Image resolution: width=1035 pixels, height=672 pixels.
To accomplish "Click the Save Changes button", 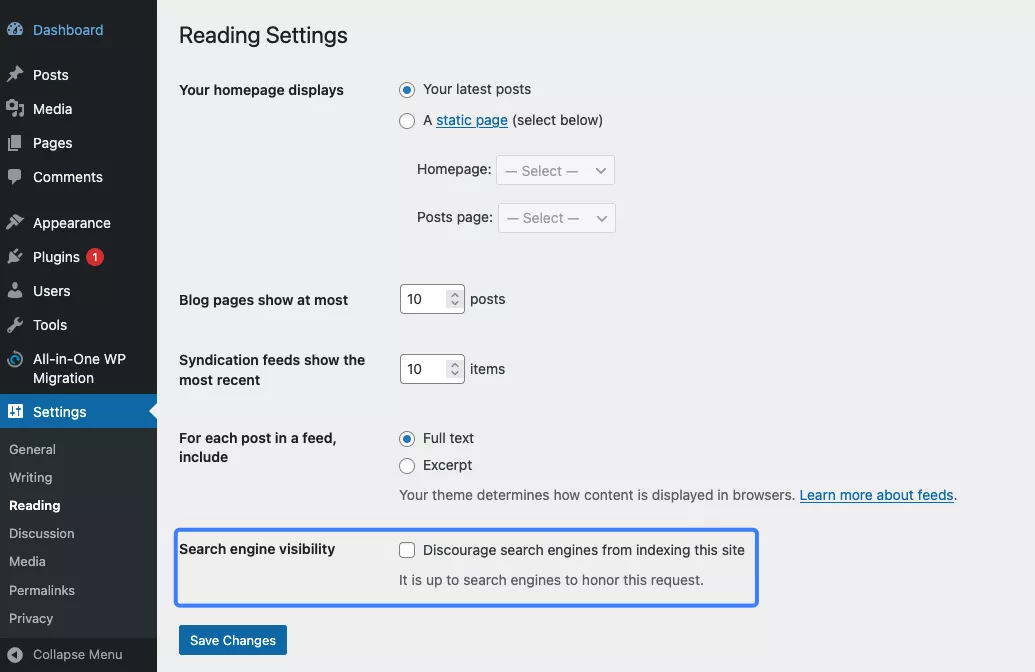I will point(233,640).
